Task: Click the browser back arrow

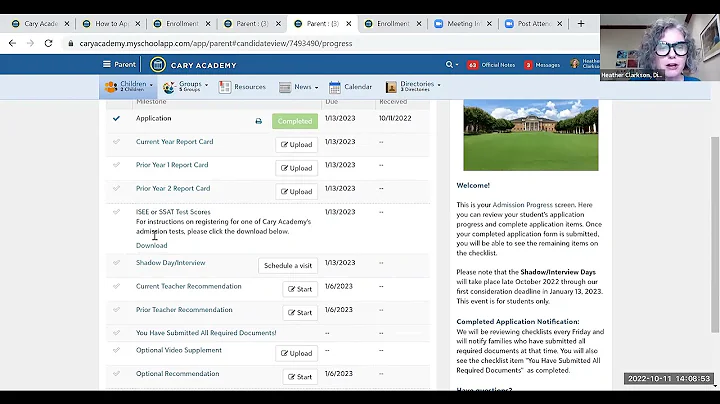Action: pyautogui.click(x=12, y=43)
